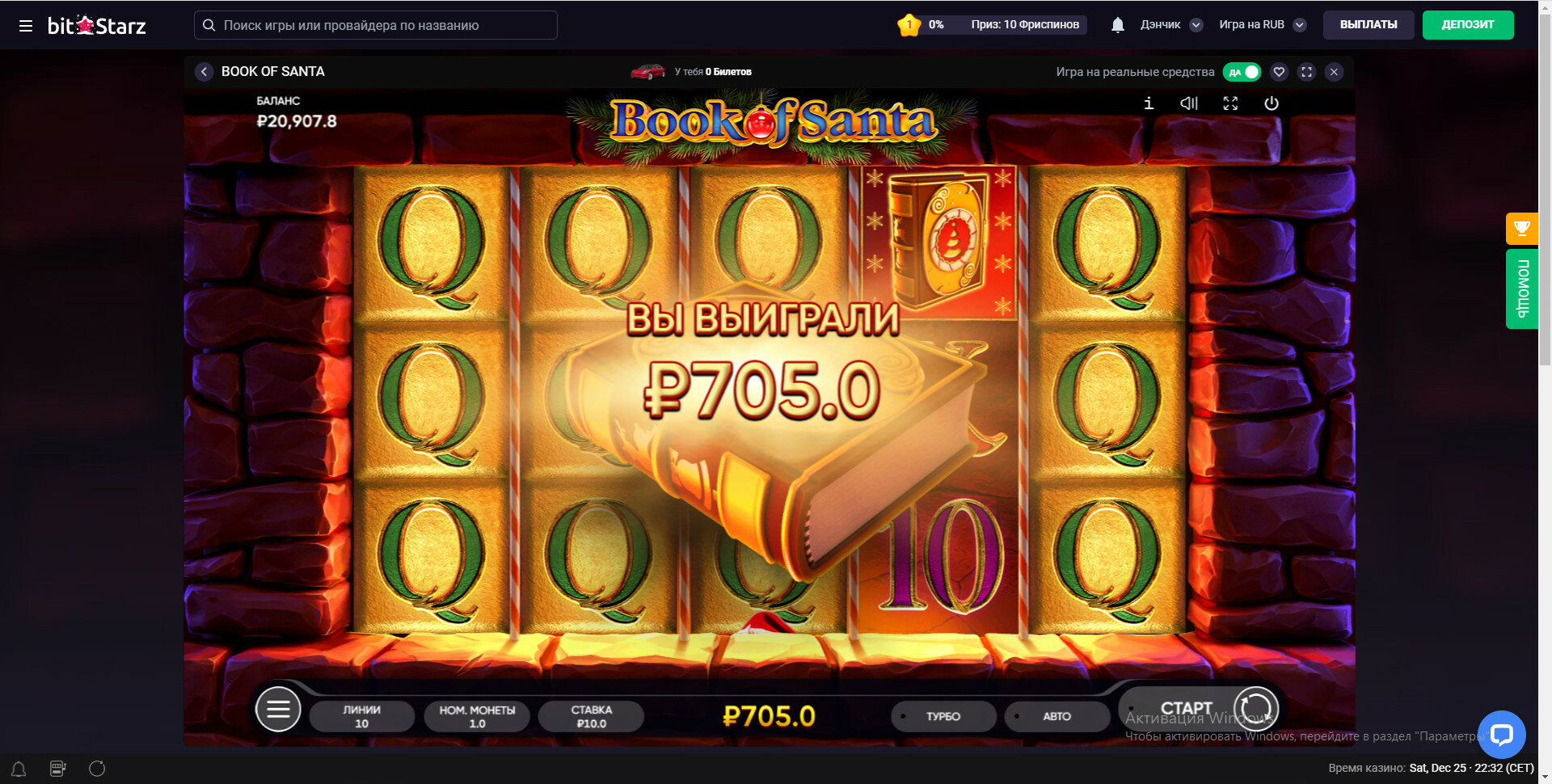Mute the game sound icon
1552x784 pixels.
pos(1189,103)
